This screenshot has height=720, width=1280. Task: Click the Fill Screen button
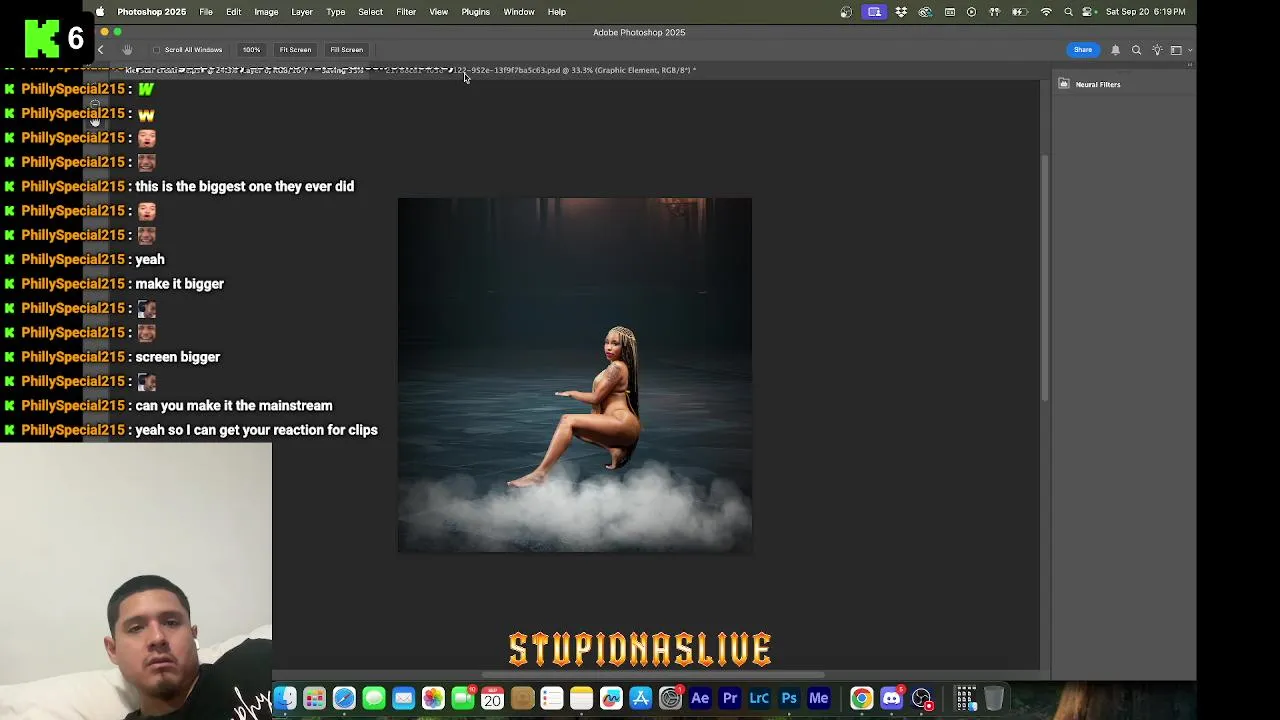pos(347,50)
